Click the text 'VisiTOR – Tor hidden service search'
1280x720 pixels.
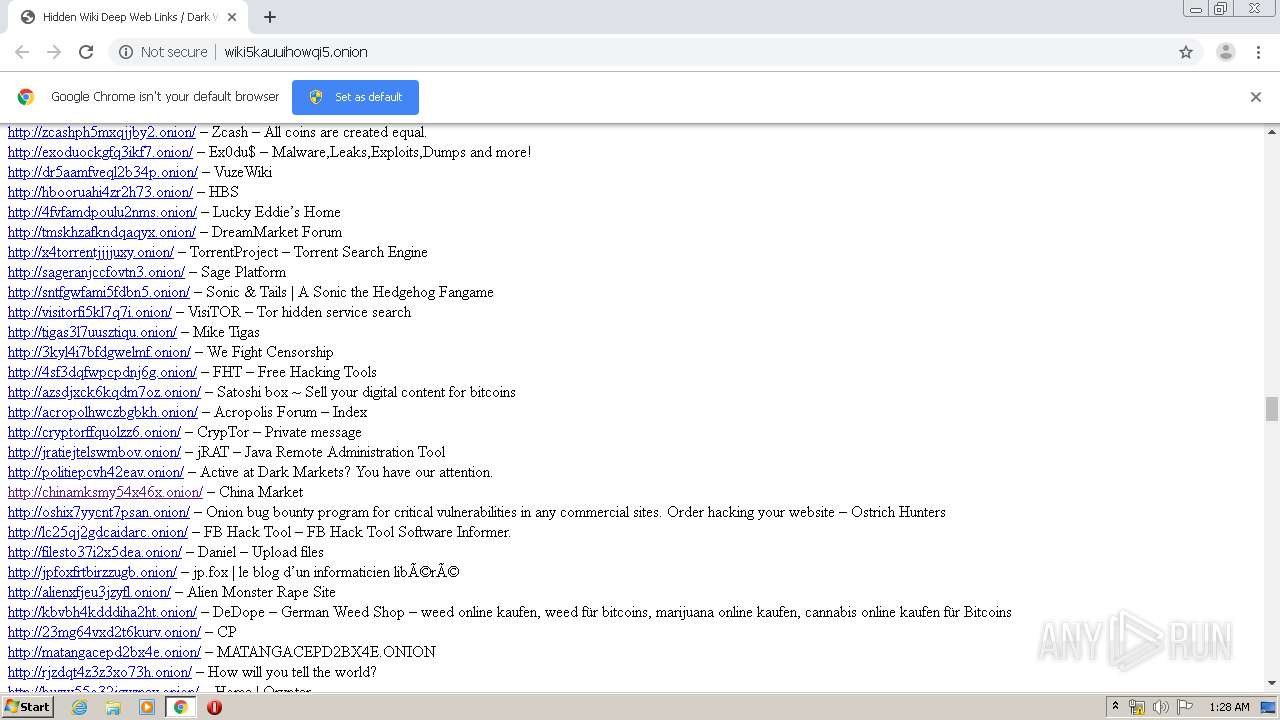click(x=300, y=312)
